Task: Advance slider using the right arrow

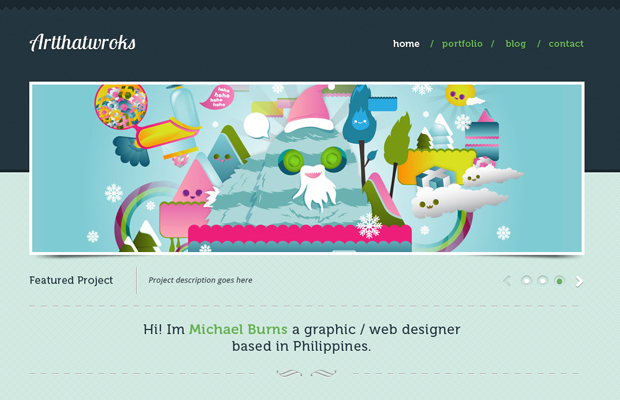Action: [x=579, y=281]
